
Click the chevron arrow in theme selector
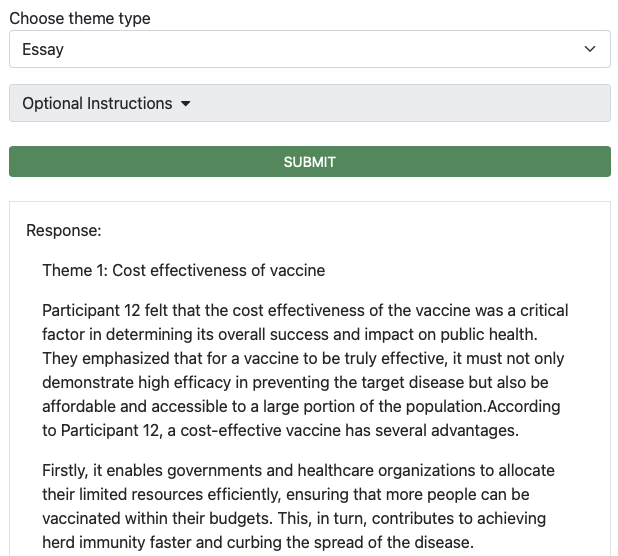coord(590,49)
